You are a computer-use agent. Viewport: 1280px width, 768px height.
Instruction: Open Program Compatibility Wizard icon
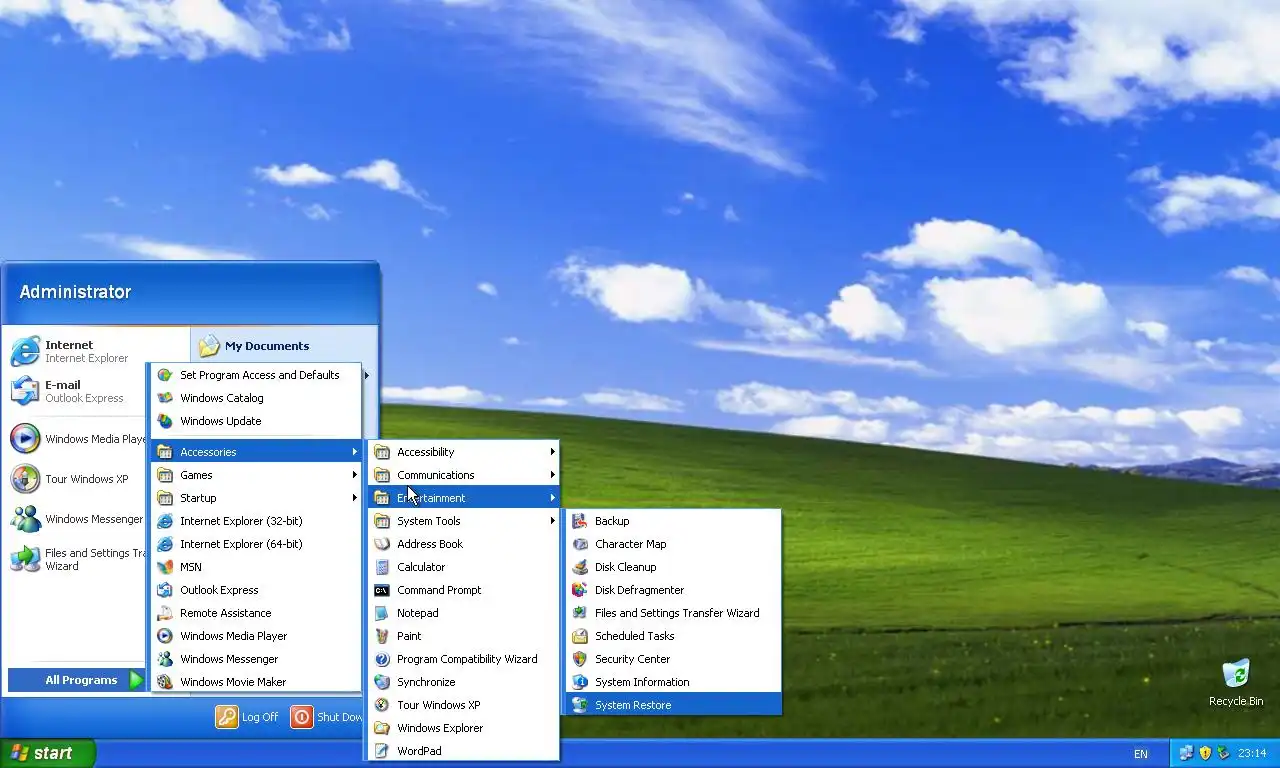pos(382,659)
